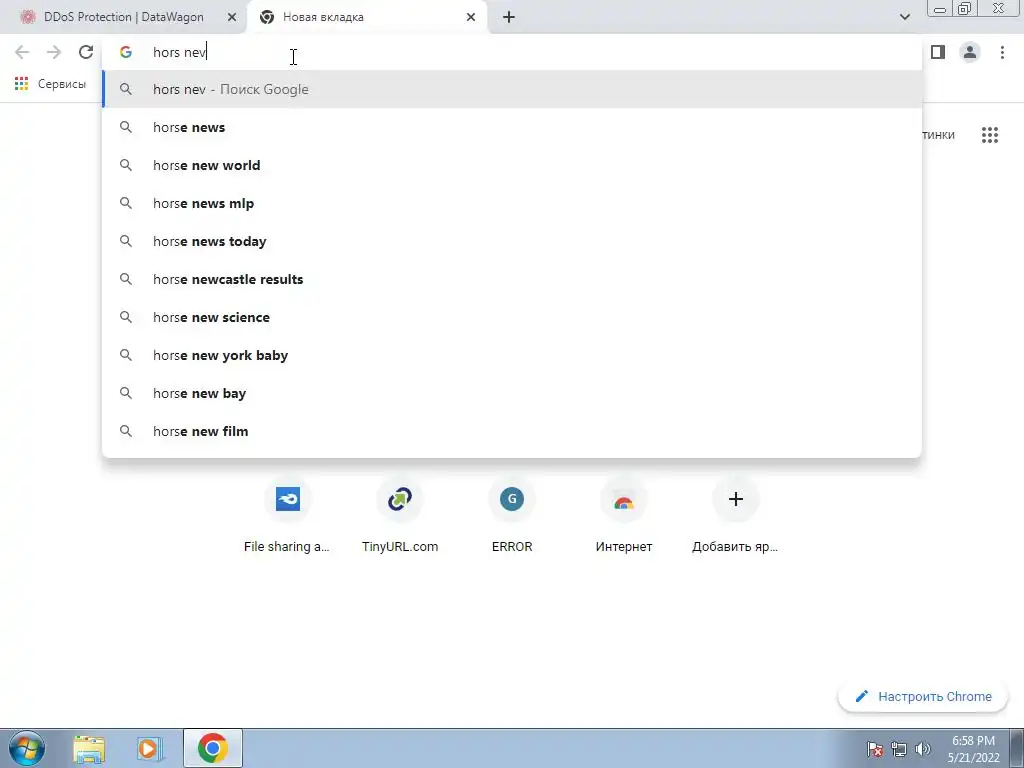The width and height of the screenshot is (1024, 768).
Task: Click the Настроить Chrome button
Action: point(923,696)
